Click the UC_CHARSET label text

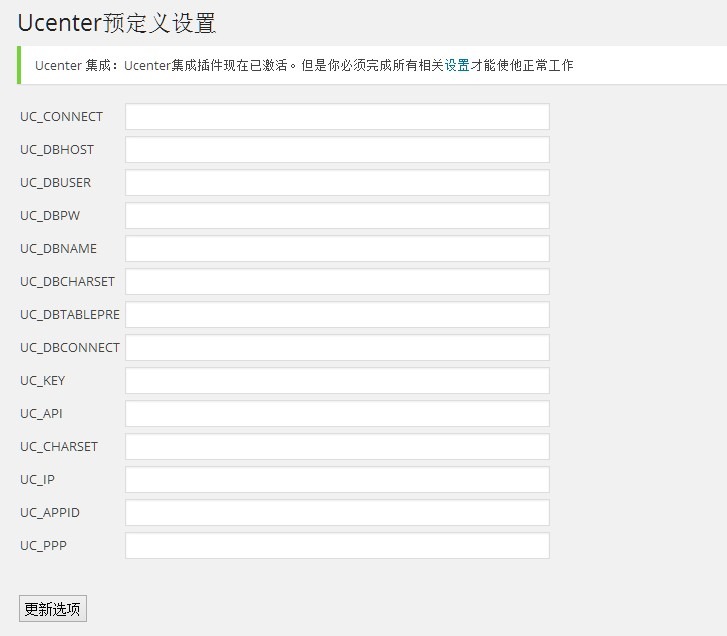(58, 447)
